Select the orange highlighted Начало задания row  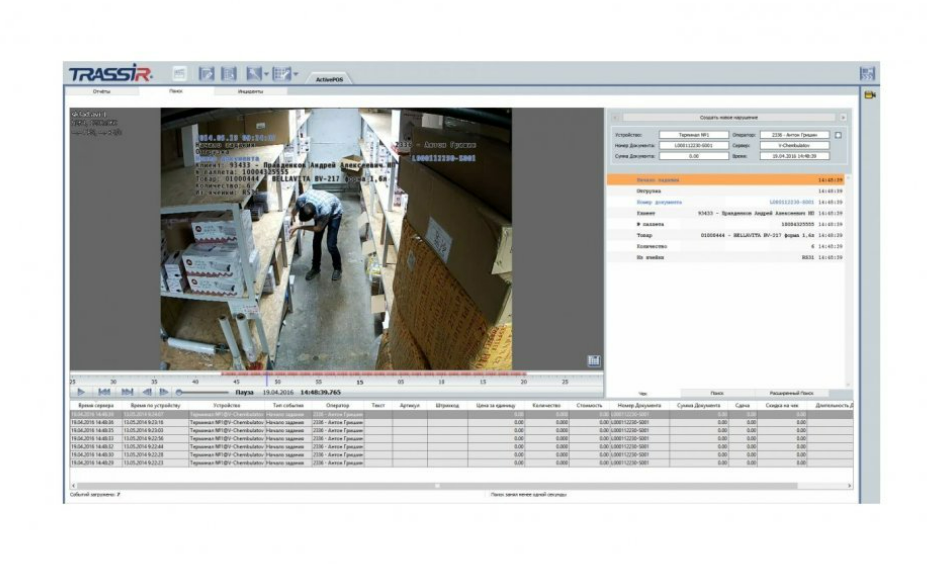click(726, 180)
